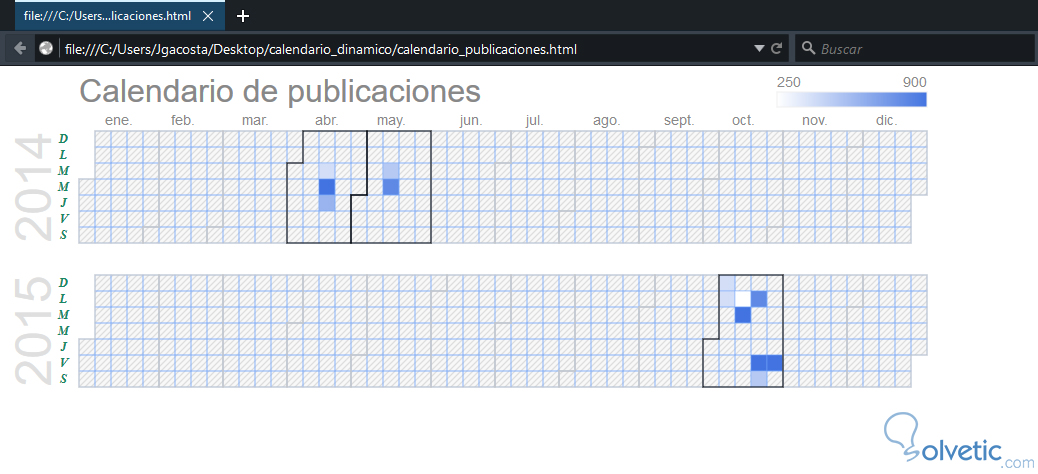Screen dimensions: 1038x474
Task: Click the 2015 year label
Action: 33,332
